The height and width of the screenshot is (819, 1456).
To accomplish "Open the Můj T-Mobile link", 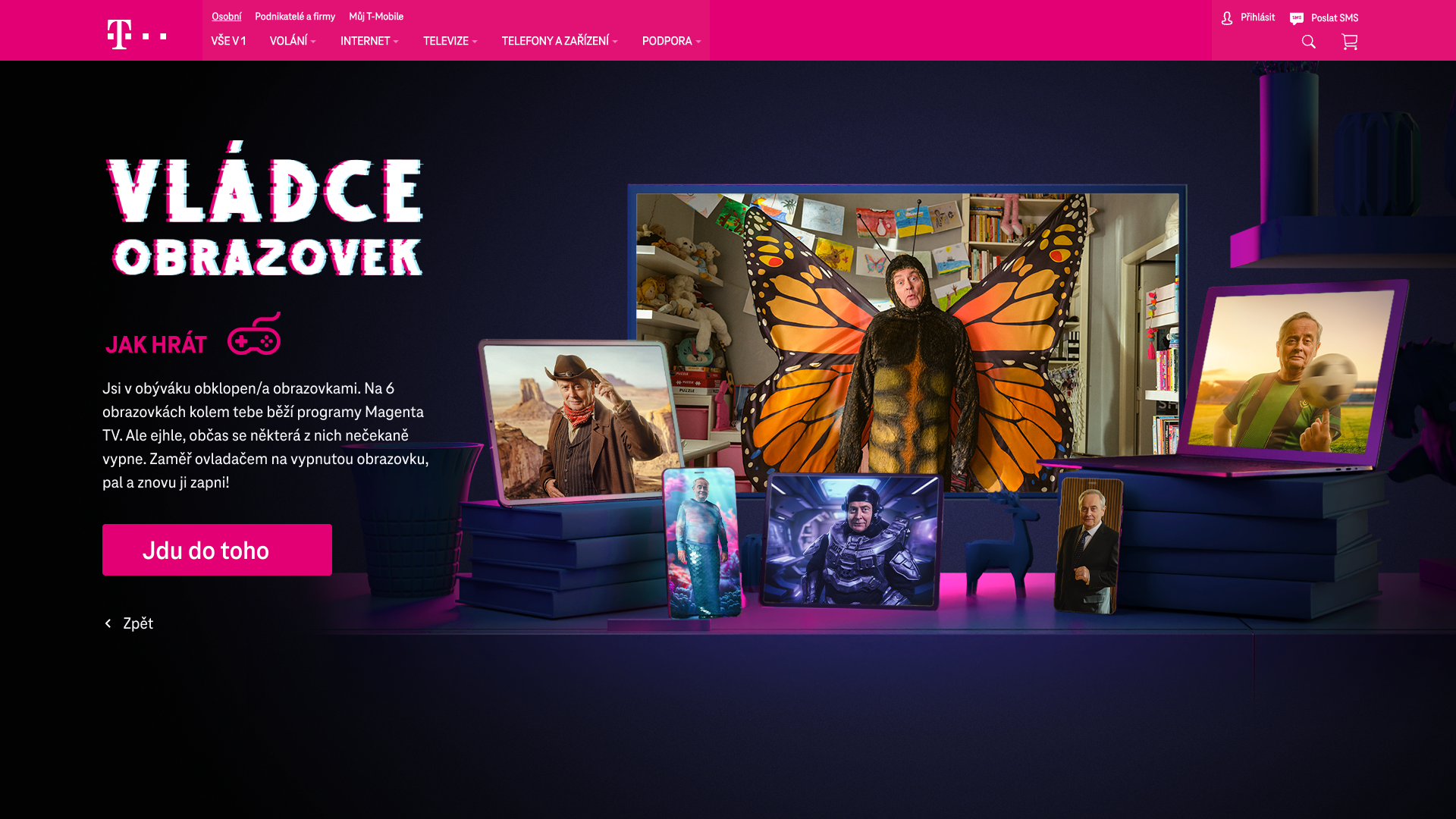I will point(375,17).
